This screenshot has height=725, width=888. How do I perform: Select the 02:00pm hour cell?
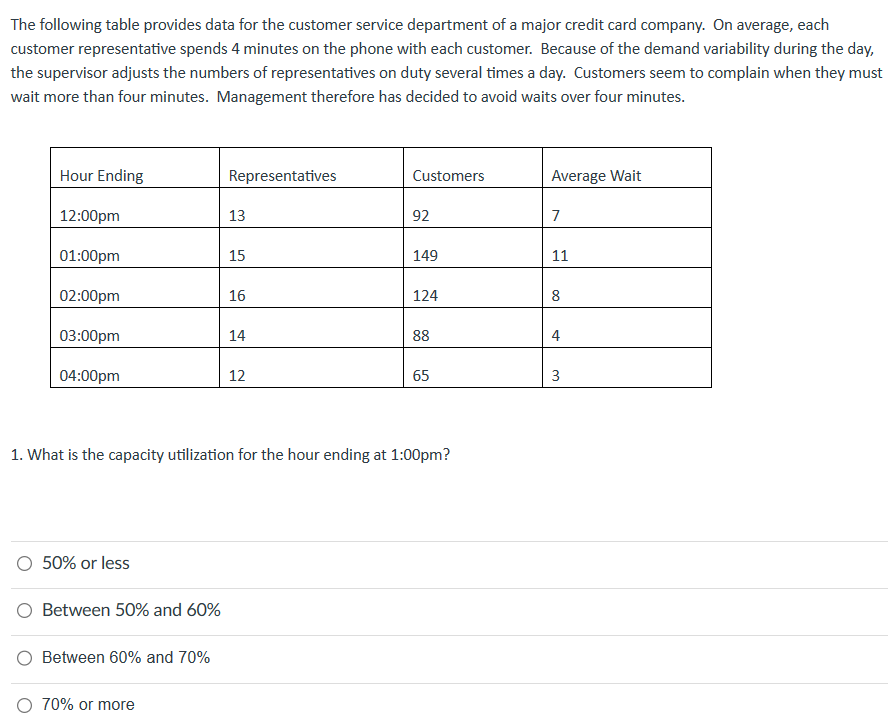(89, 295)
